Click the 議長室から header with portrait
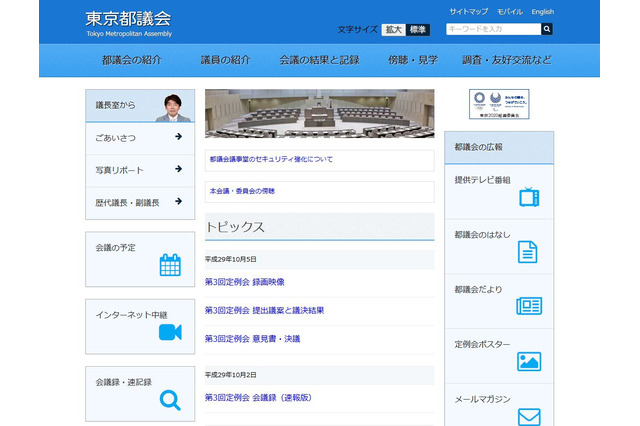 tap(140, 106)
